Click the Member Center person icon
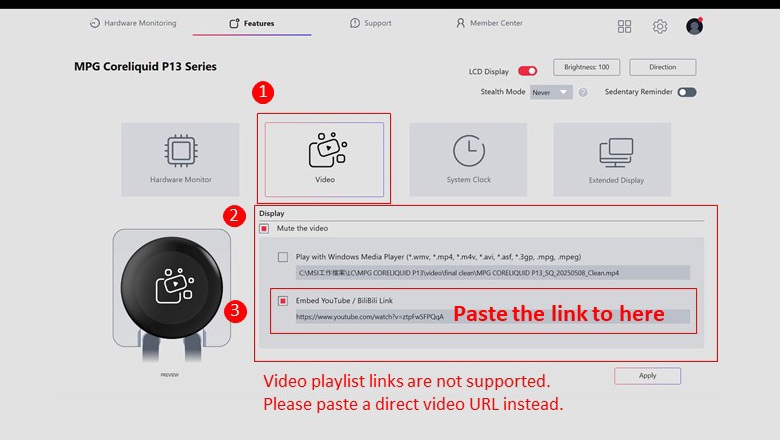Screen dimensions: 780x440 coord(461,23)
